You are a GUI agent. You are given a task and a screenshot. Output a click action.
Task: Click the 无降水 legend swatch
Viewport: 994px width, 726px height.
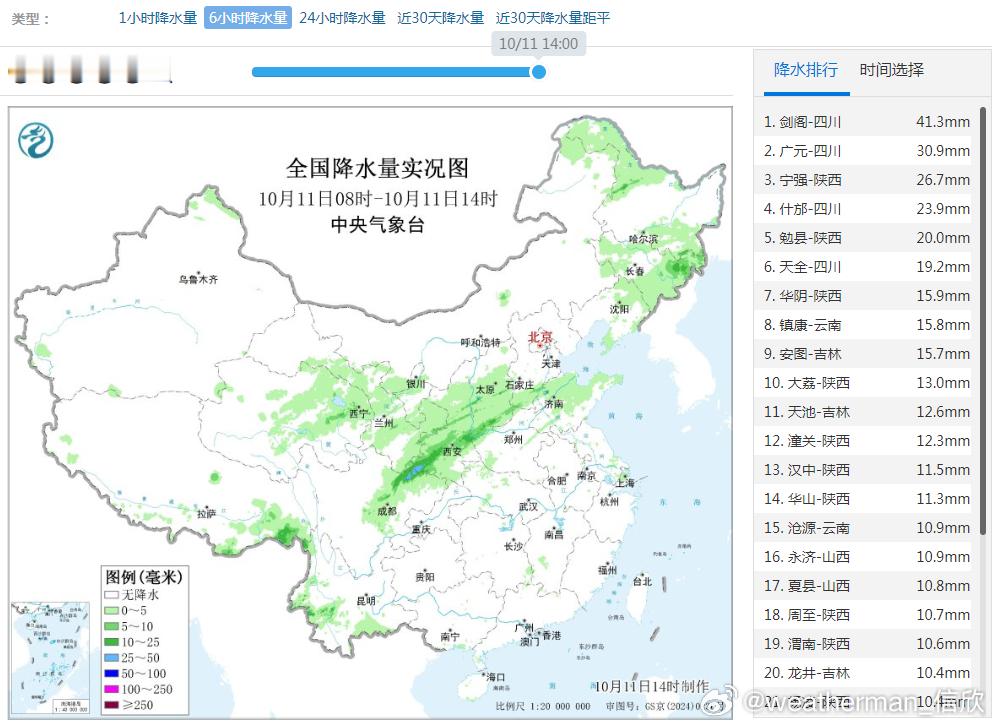pos(112,595)
